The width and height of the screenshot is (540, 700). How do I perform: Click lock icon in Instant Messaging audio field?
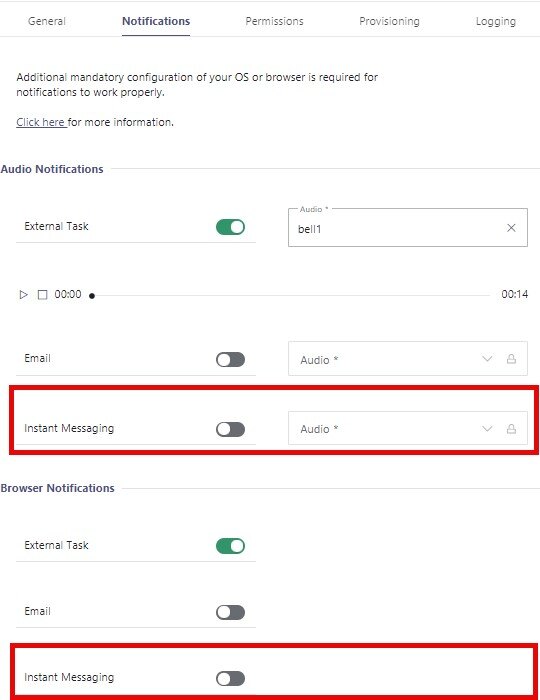511,429
